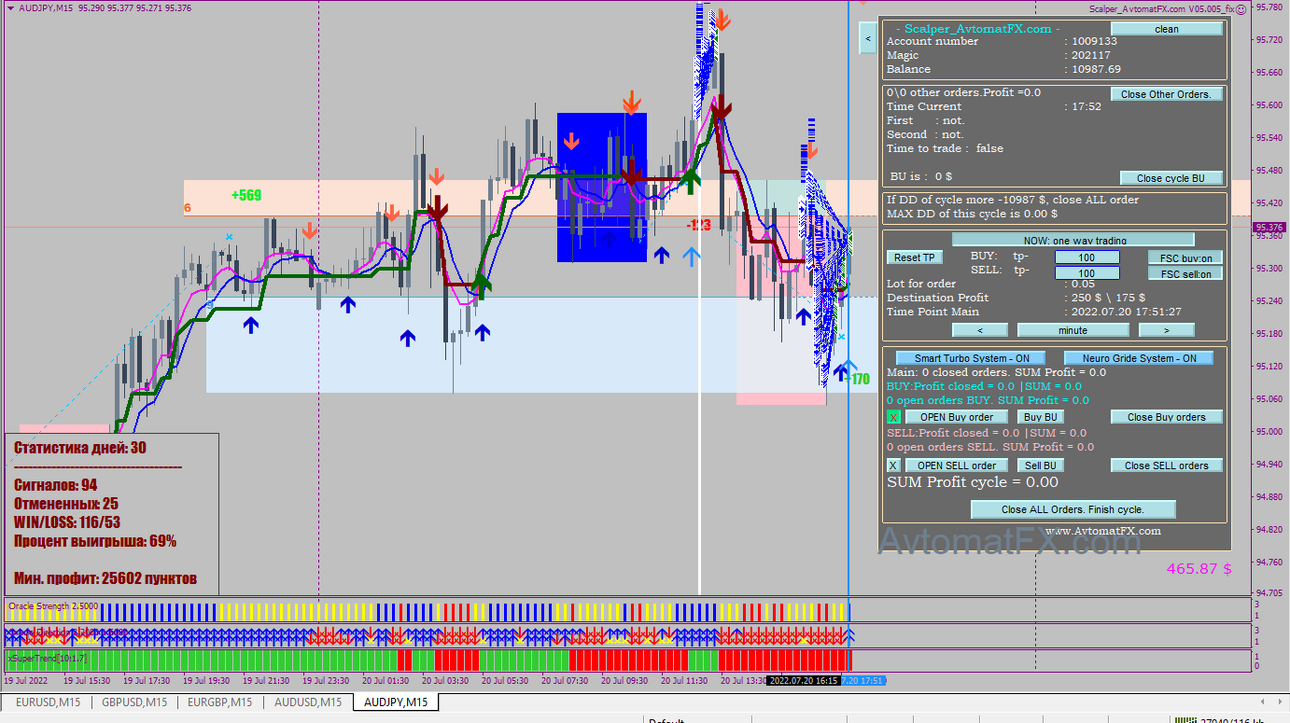The height and width of the screenshot is (723, 1290).
Task: Click the 'SUM Profit cycle = 0.00' text
Action: click(973, 482)
